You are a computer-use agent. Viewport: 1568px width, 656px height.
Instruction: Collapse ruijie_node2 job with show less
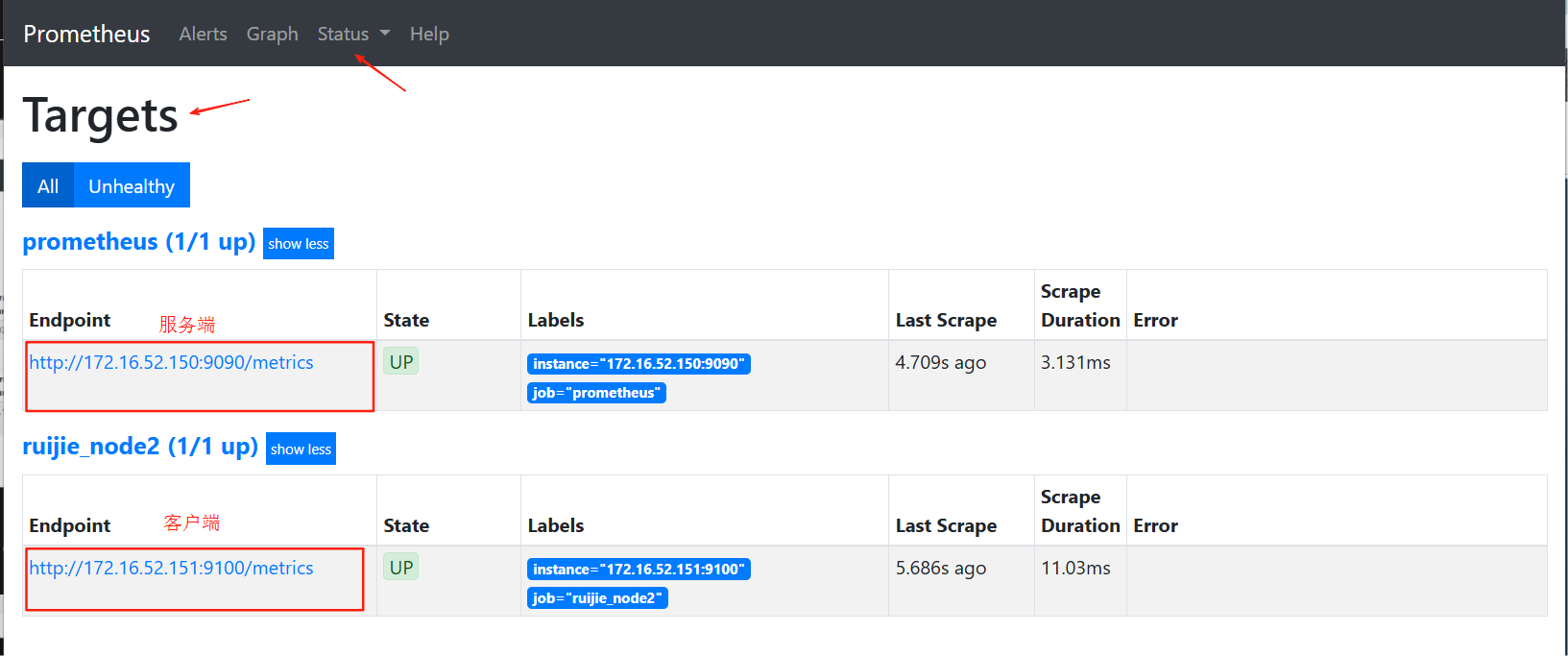(301, 449)
